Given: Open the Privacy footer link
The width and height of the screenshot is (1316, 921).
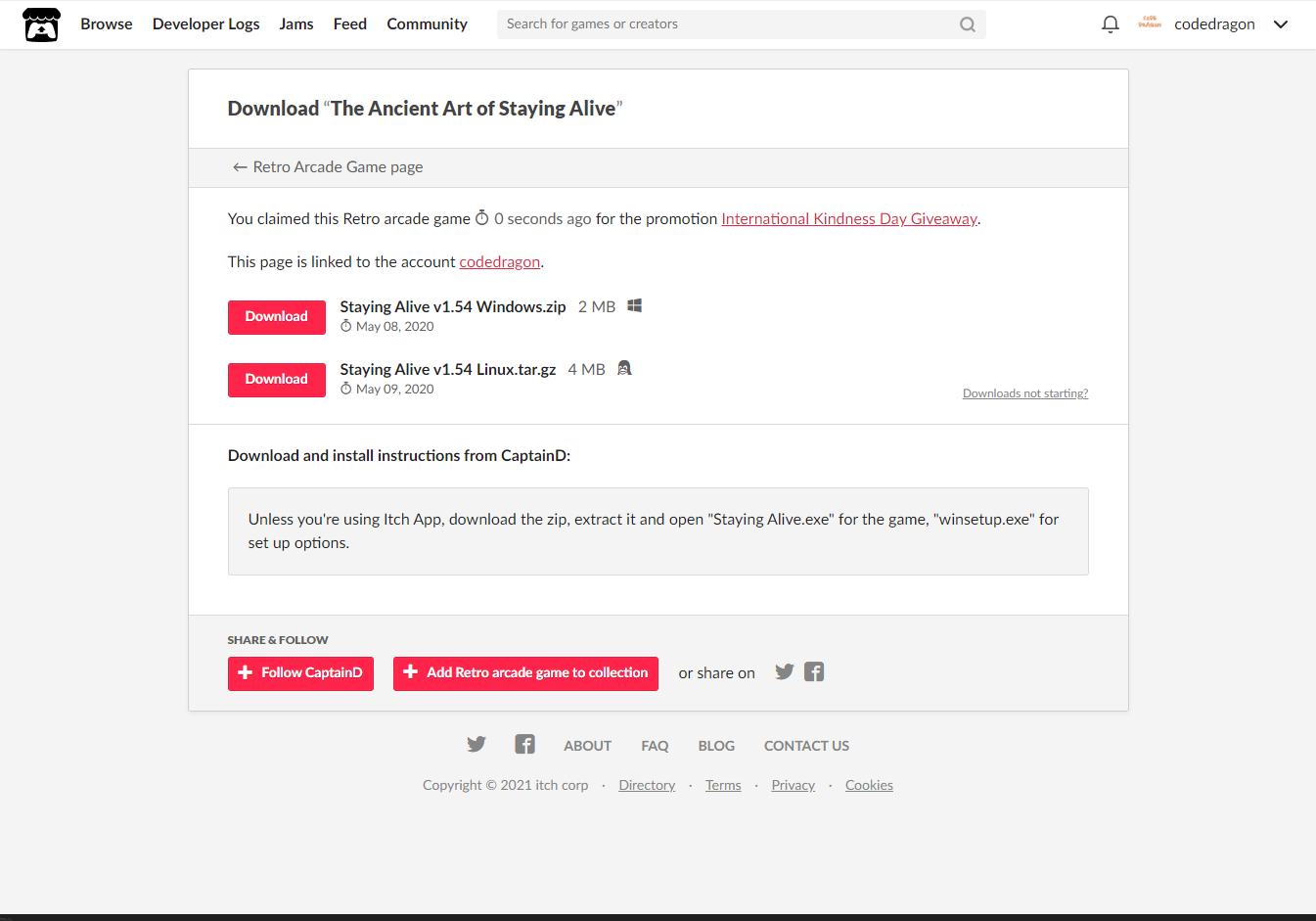Looking at the screenshot, I should (x=793, y=785).
